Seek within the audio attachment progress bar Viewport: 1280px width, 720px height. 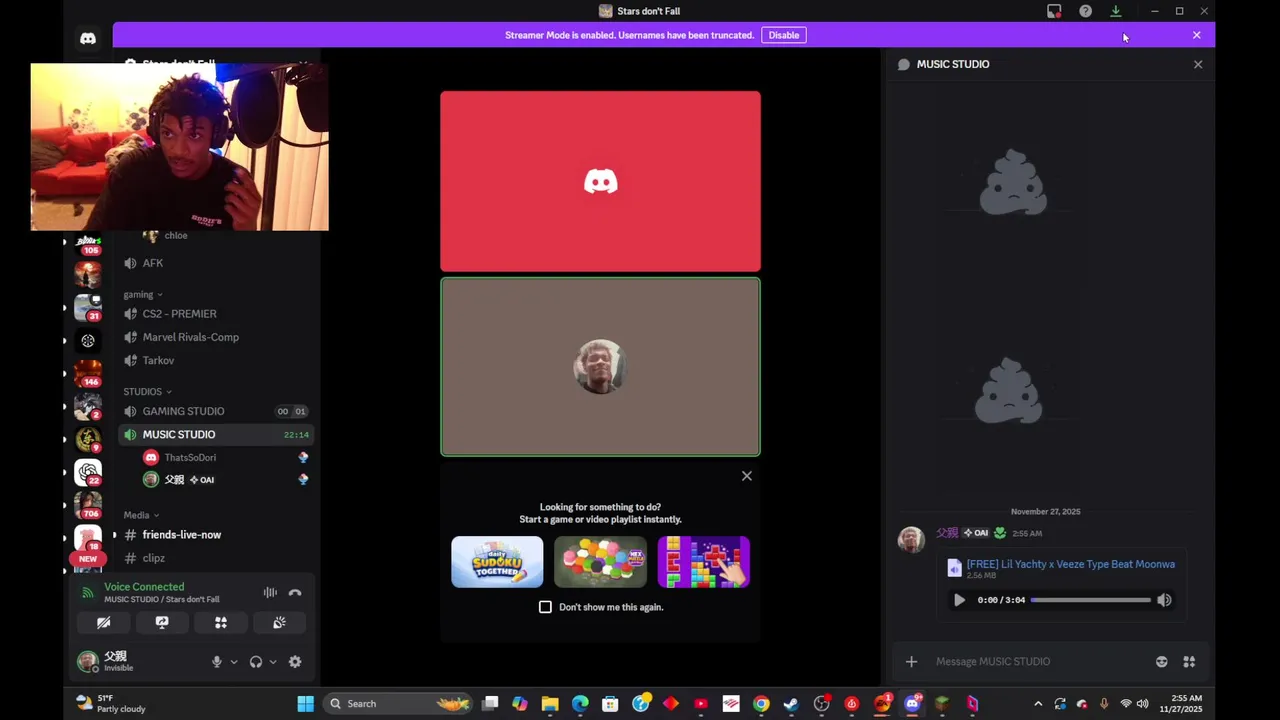pos(1090,600)
